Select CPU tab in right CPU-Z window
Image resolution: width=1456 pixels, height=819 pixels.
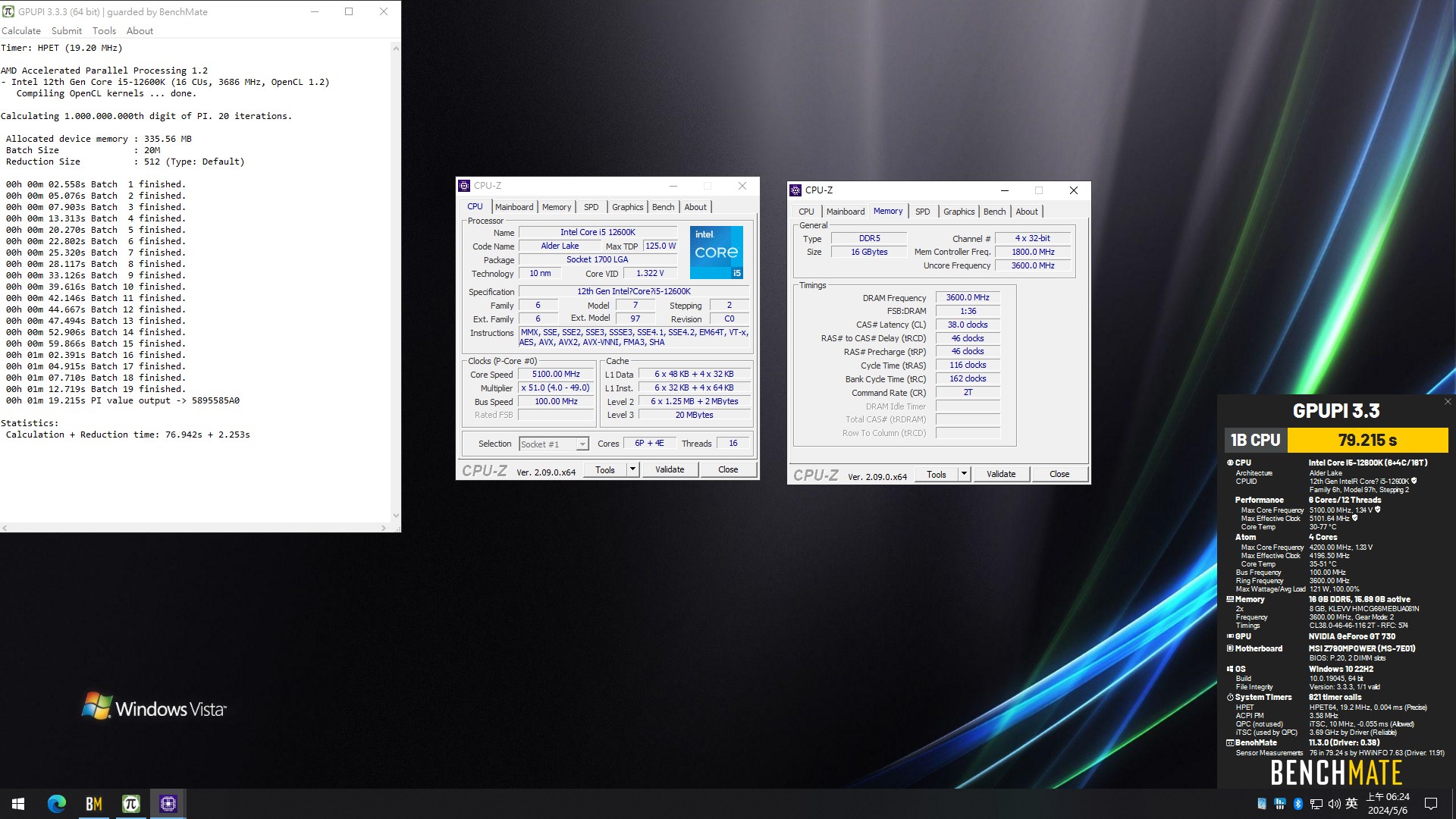point(806,212)
